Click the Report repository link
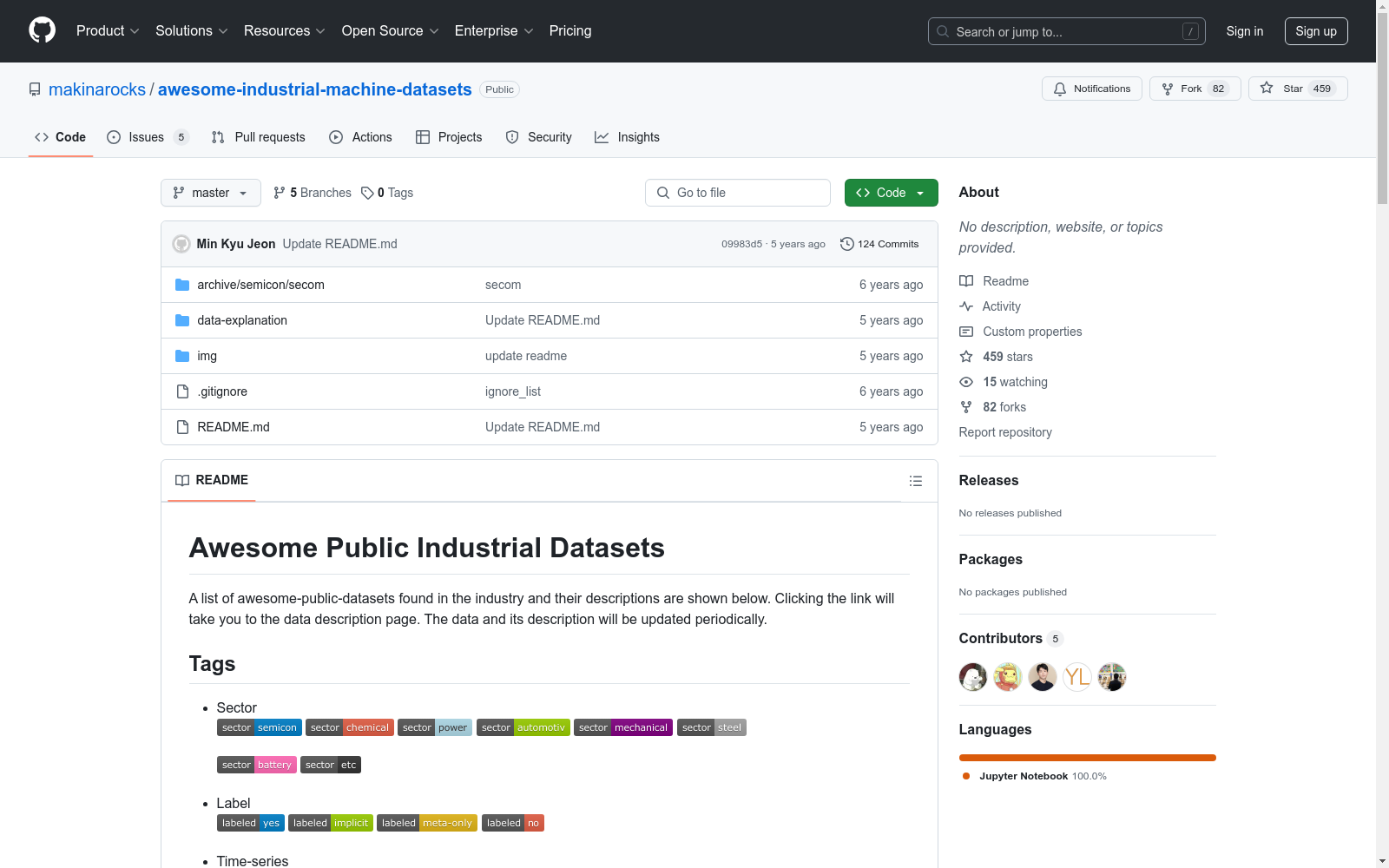The width and height of the screenshot is (1389, 868). (1005, 432)
